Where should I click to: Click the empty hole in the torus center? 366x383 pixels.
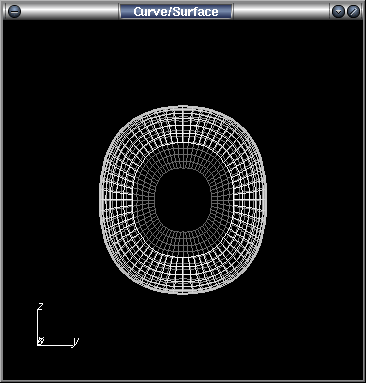click(183, 200)
